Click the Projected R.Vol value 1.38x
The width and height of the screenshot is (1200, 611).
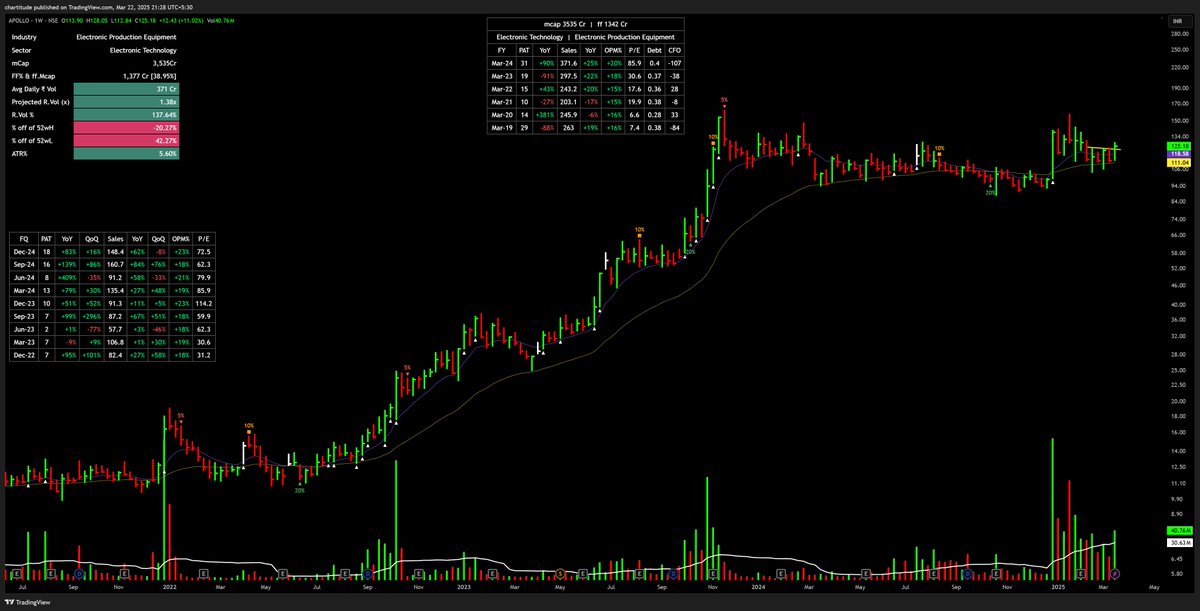point(125,102)
